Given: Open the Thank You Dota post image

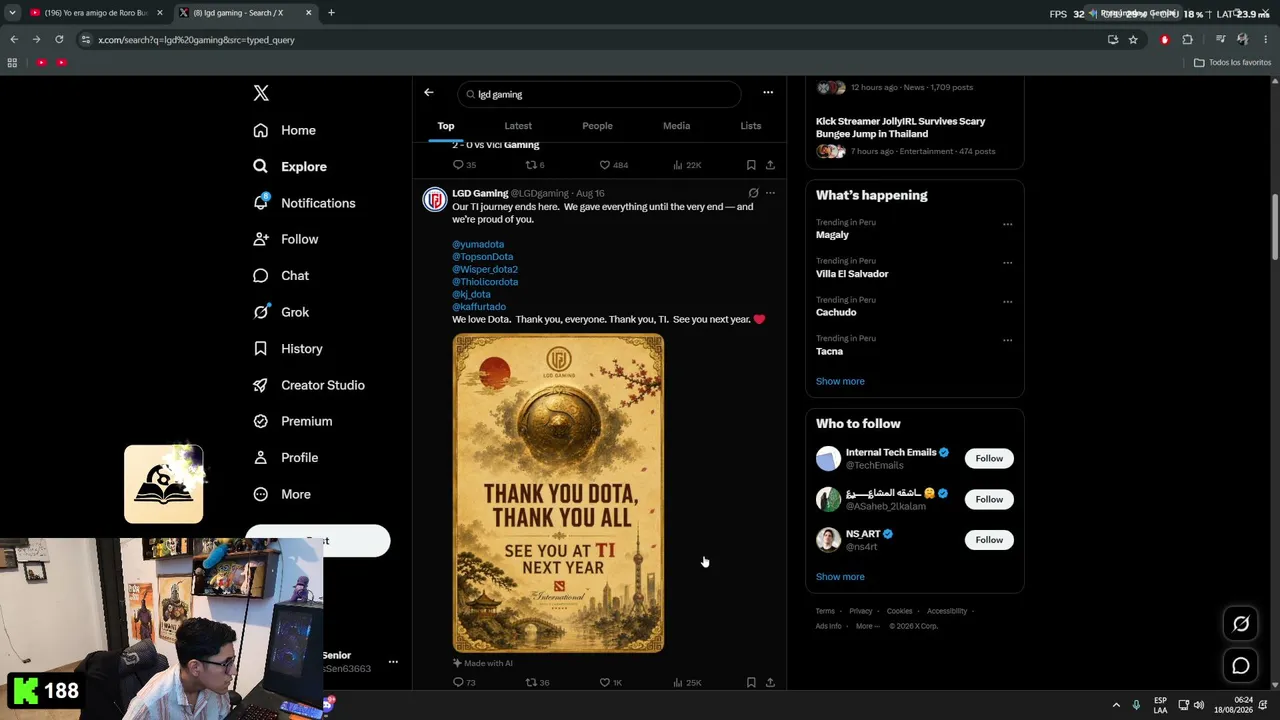Looking at the screenshot, I should (558, 493).
